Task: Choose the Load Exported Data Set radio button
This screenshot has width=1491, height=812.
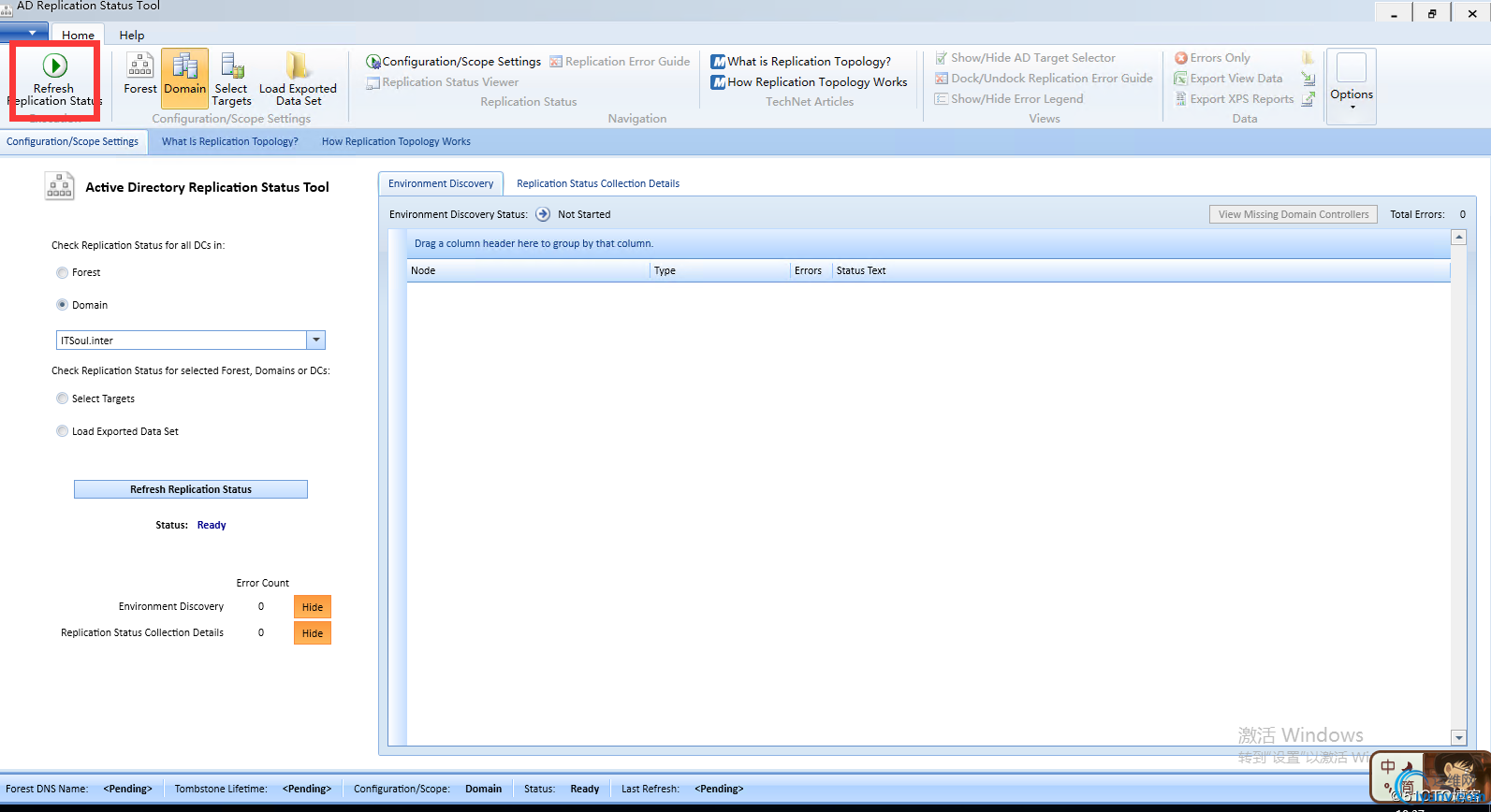Action: click(x=62, y=431)
